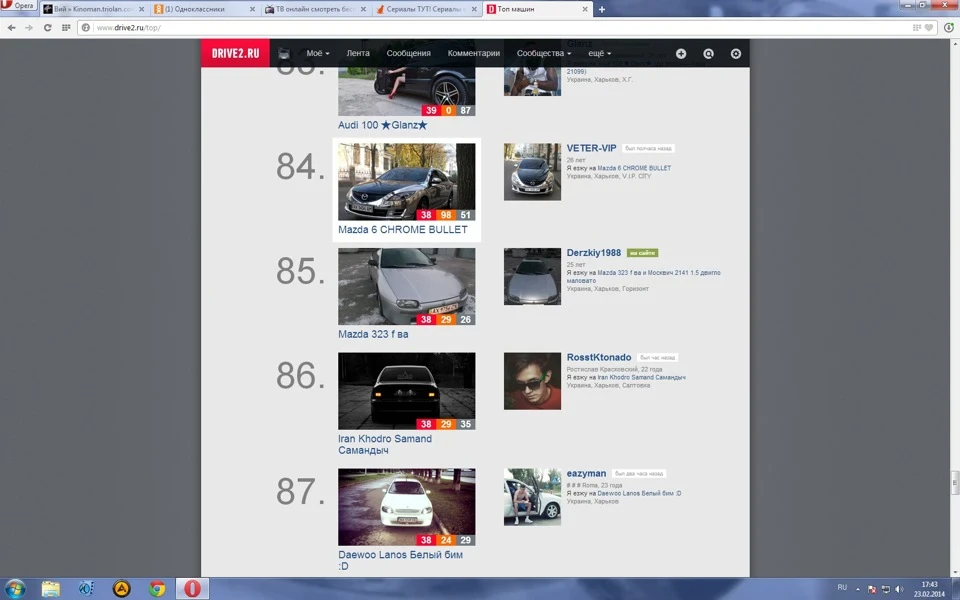Go forward with browser forward arrow
The height and width of the screenshot is (600, 960).
[x=29, y=28]
